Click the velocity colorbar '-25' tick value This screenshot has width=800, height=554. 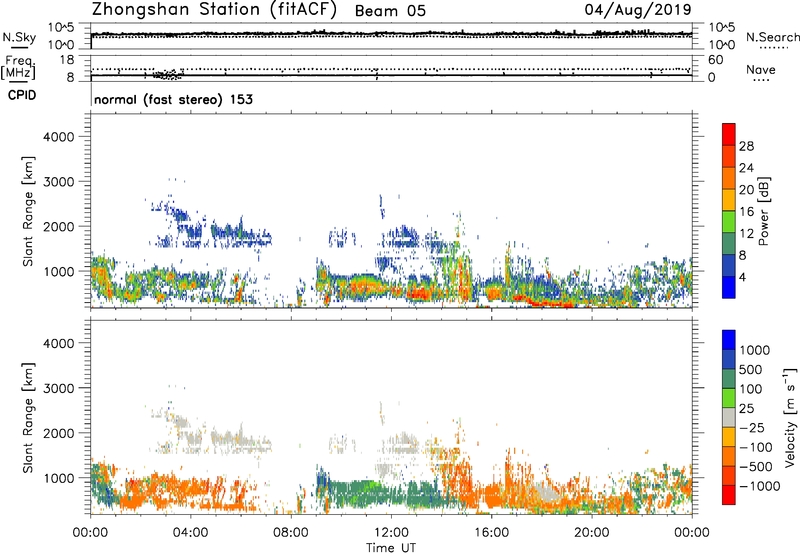pos(752,427)
